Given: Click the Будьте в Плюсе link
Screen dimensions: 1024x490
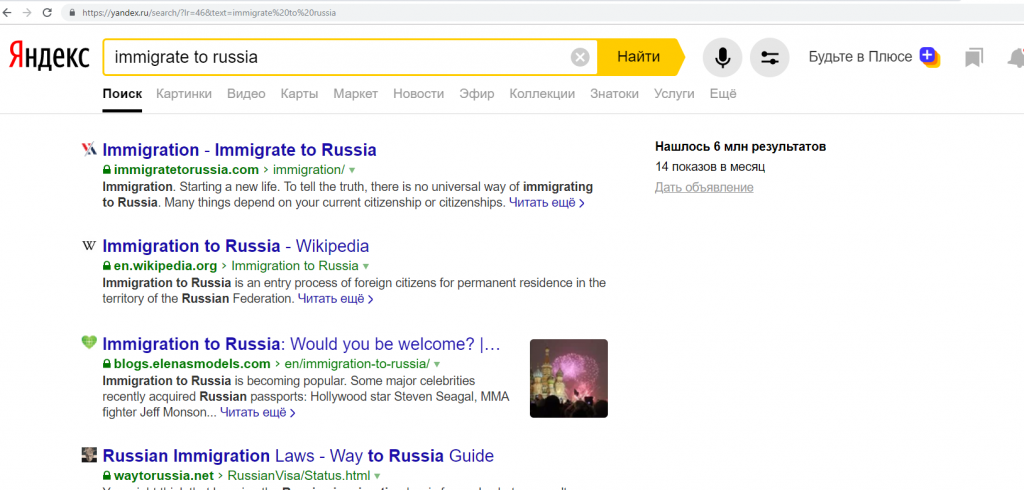Looking at the screenshot, I should [x=860, y=57].
